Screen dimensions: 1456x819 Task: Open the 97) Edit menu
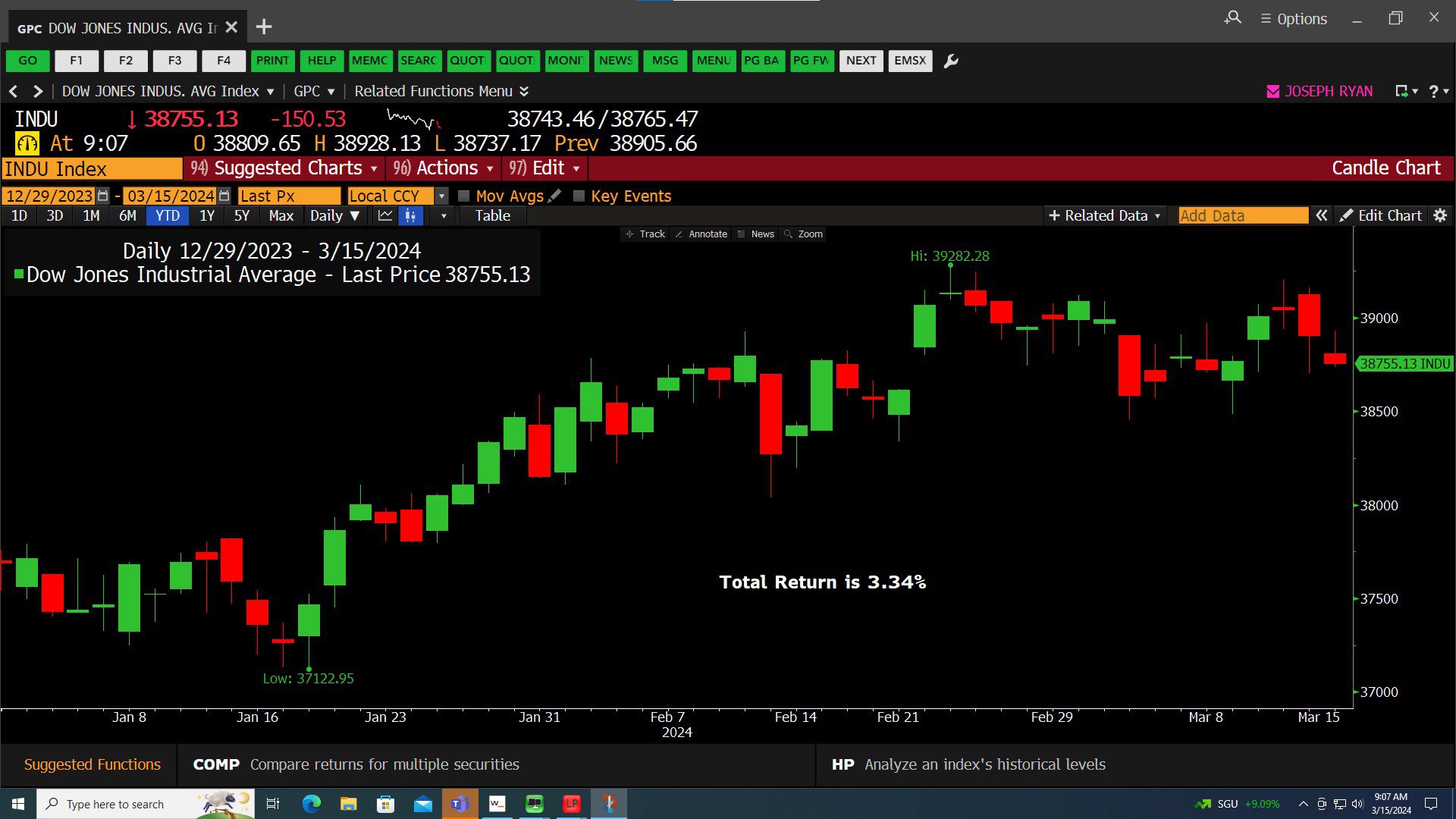[544, 168]
